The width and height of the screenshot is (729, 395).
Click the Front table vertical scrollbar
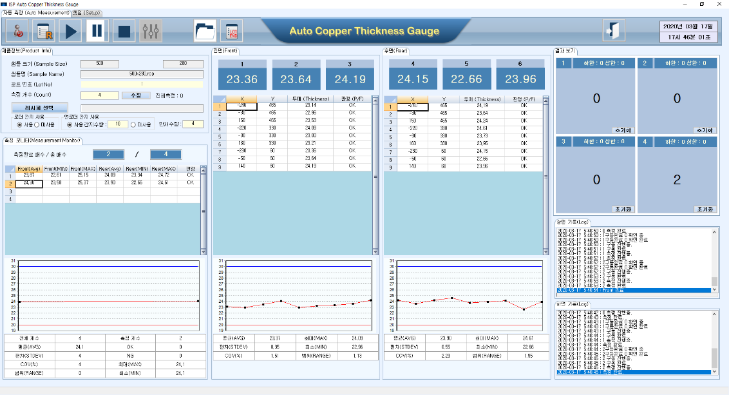[x=375, y=177]
